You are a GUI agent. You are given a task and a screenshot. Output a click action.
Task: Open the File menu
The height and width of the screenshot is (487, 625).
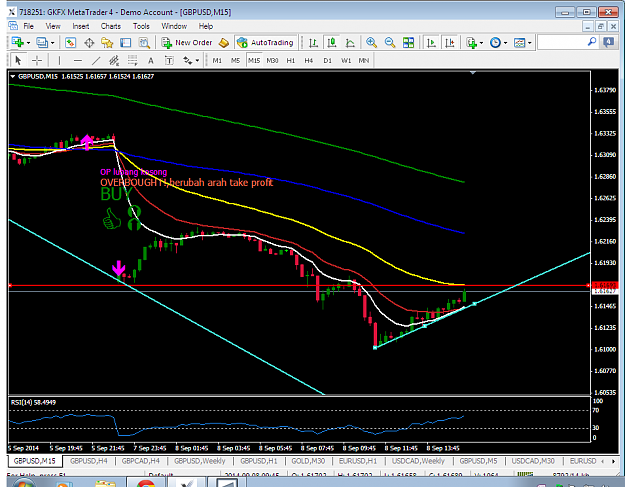(28, 26)
